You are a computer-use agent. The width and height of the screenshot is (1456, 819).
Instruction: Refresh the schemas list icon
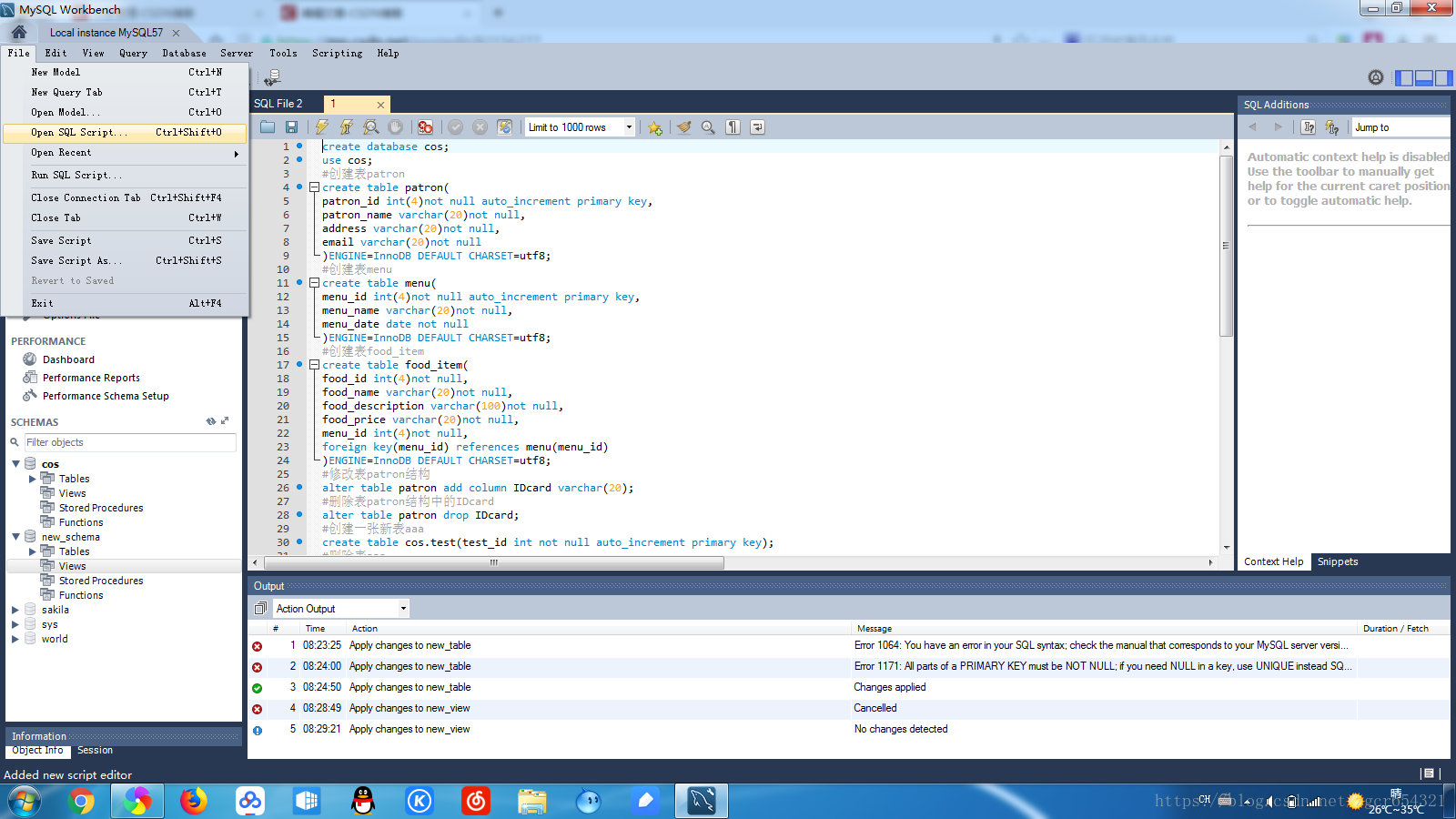[211, 421]
